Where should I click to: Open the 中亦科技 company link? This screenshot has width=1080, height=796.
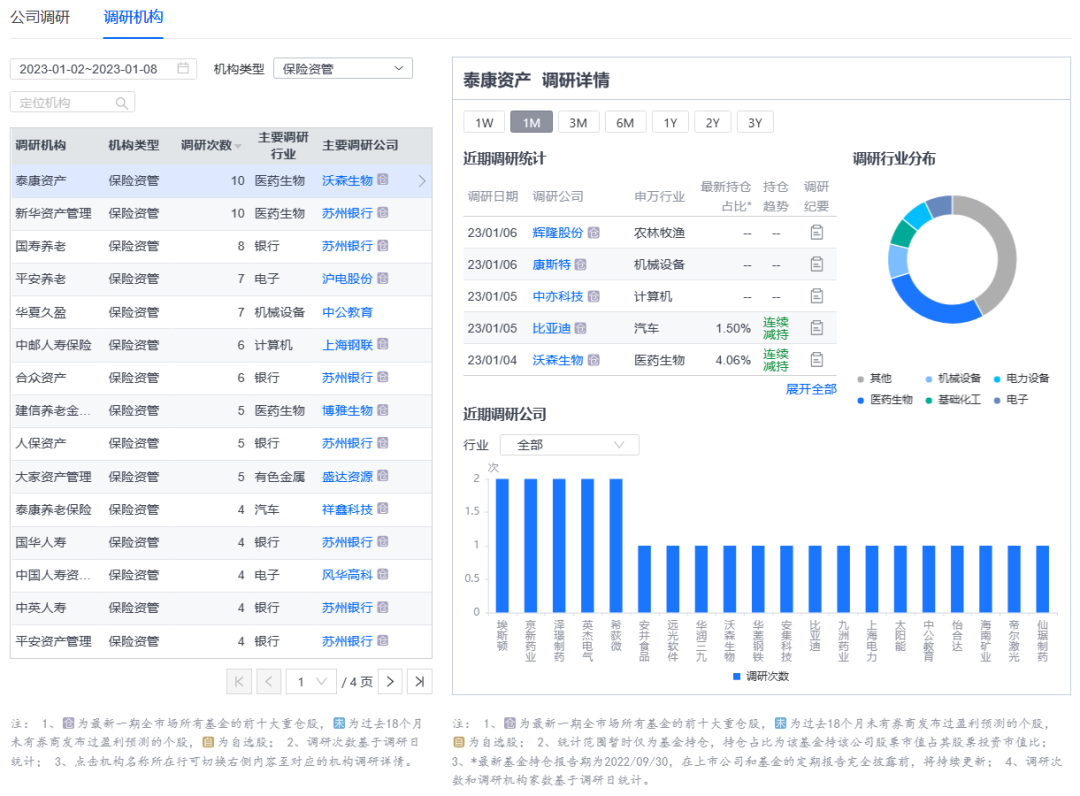click(557, 296)
